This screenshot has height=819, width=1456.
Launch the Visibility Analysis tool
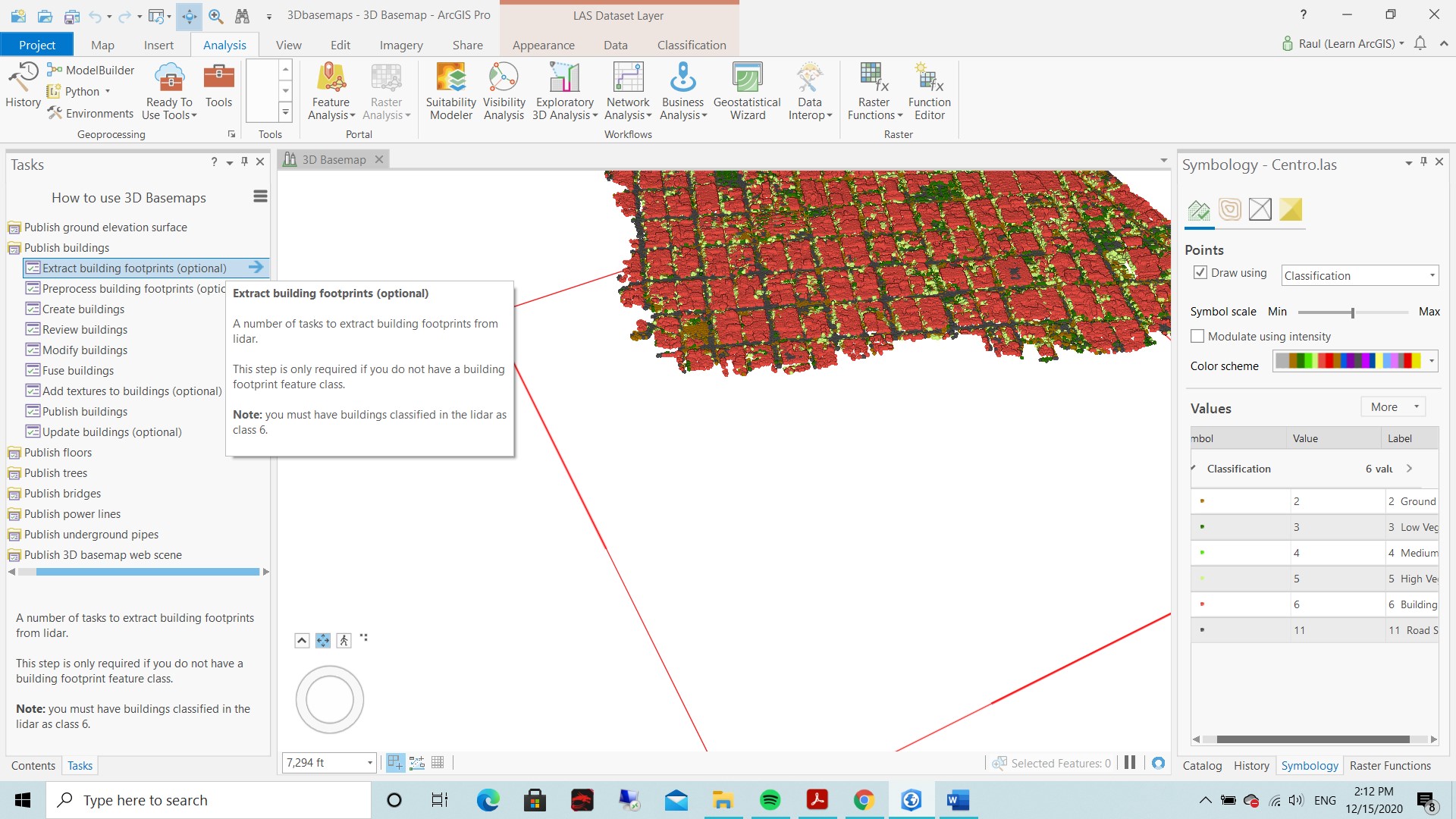[504, 91]
